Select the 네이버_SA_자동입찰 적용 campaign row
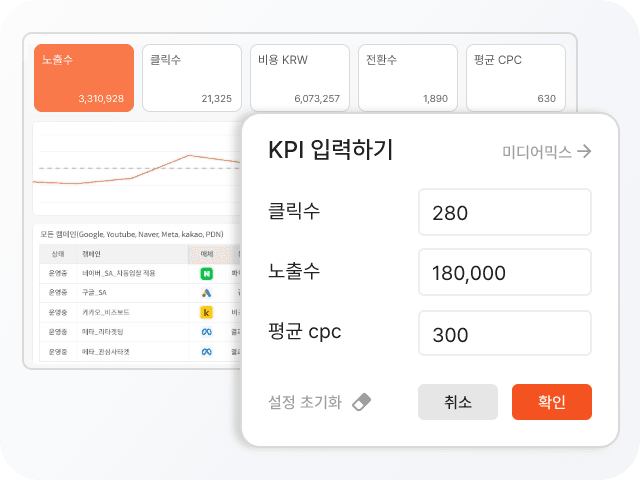640x480 pixels. click(140, 273)
